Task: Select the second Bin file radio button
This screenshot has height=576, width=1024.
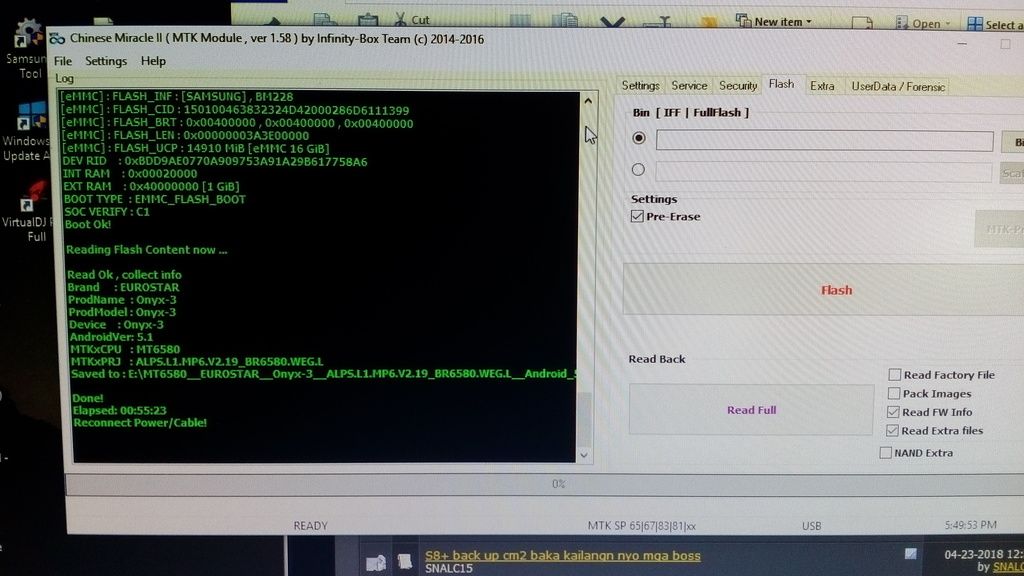Action: [x=638, y=170]
